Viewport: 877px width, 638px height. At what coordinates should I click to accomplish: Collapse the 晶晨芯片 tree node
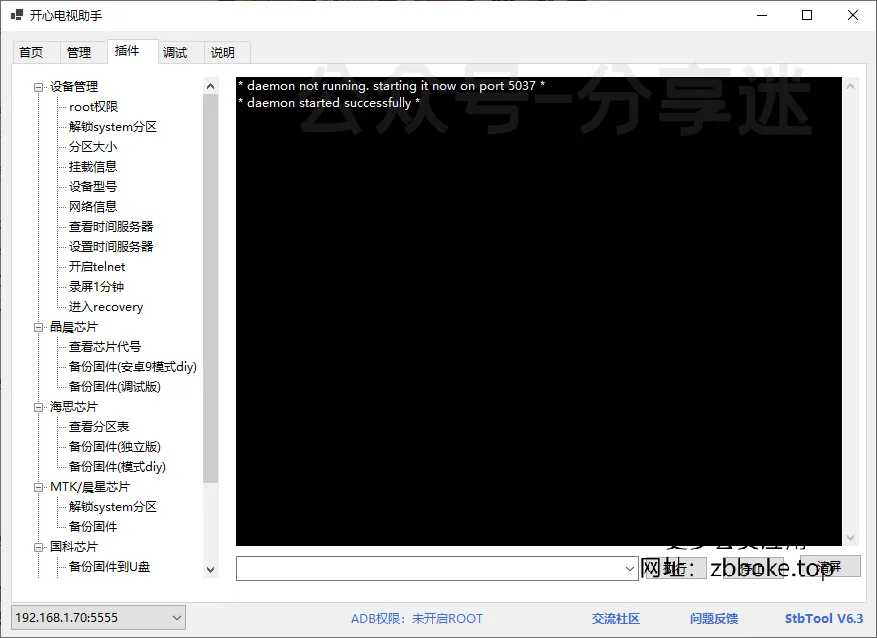coord(39,327)
